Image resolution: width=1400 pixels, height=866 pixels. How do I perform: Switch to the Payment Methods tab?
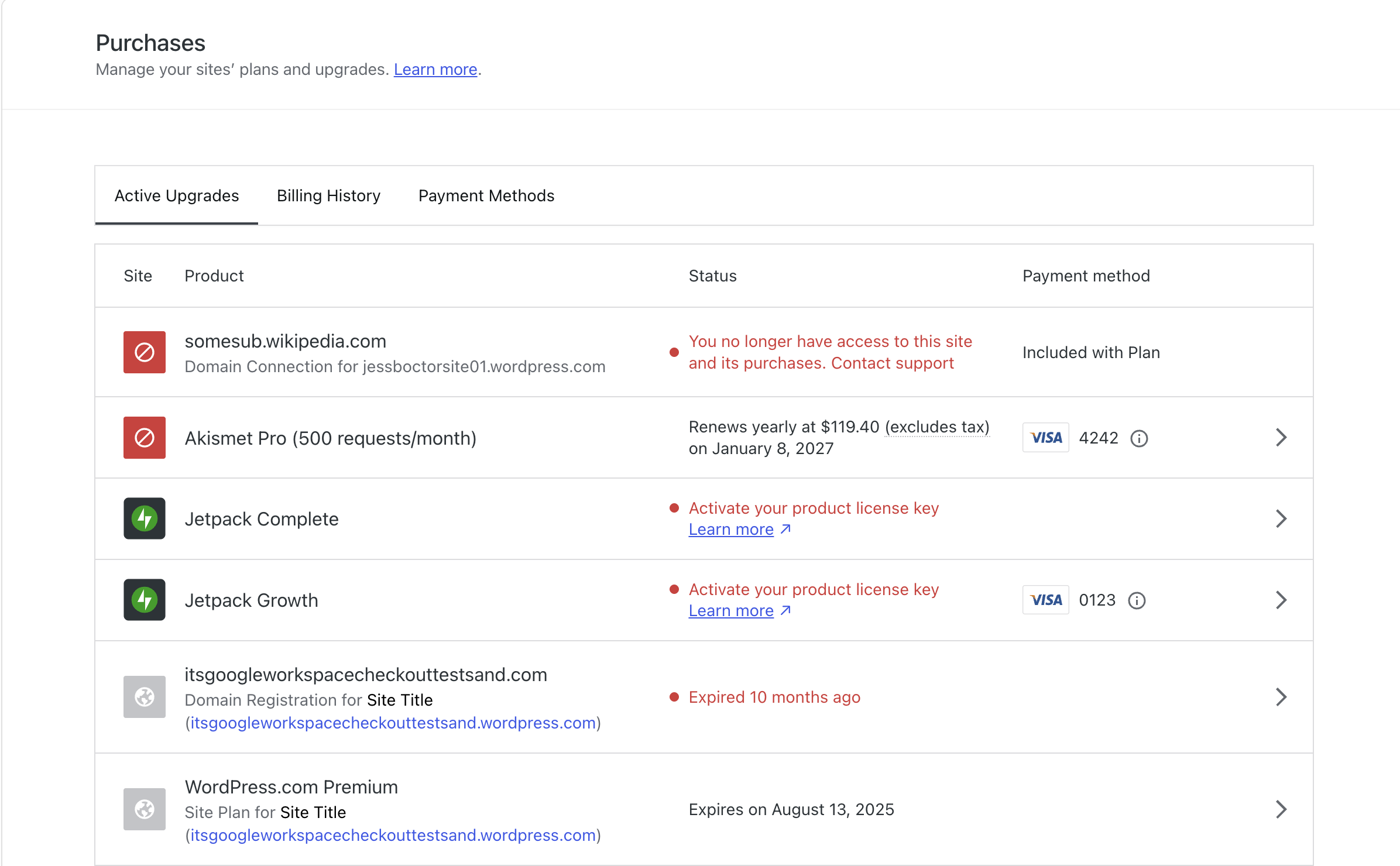tap(486, 195)
